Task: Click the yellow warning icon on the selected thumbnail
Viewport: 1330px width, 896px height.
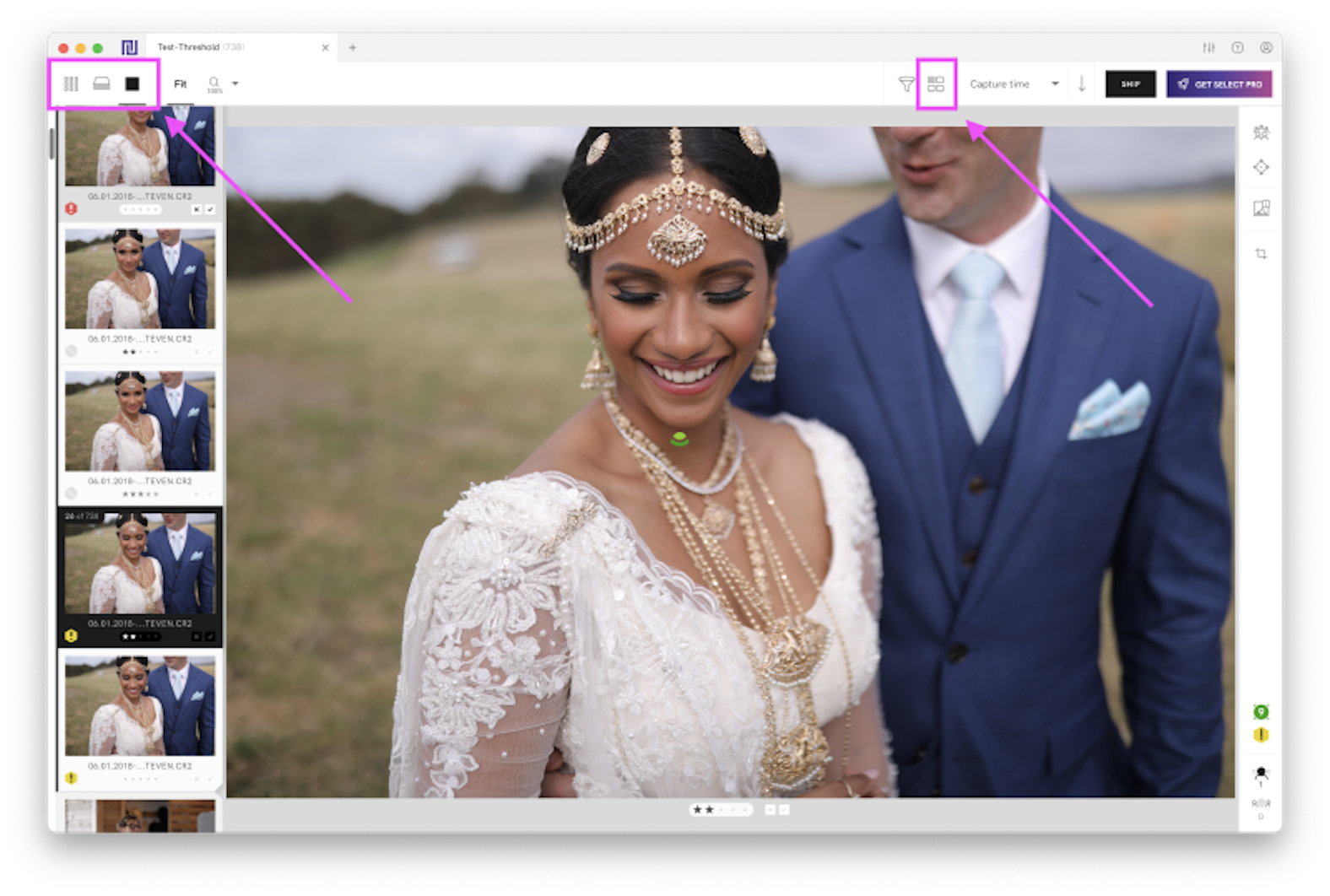Action: click(71, 635)
